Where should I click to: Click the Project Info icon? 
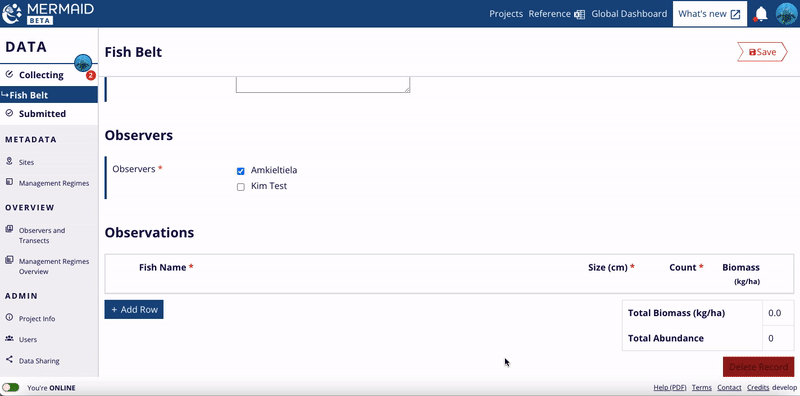pyautogui.click(x=9, y=317)
